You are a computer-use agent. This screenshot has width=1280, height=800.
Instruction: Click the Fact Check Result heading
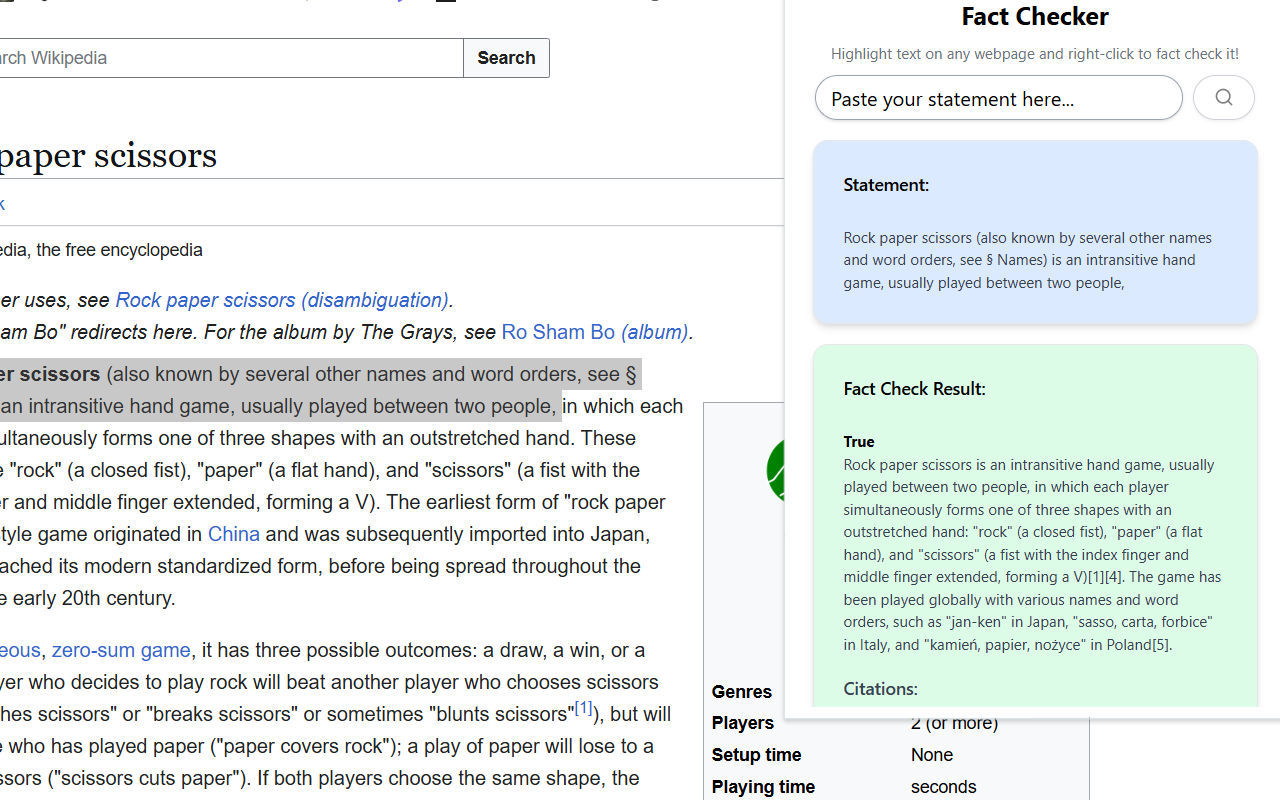coord(914,388)
